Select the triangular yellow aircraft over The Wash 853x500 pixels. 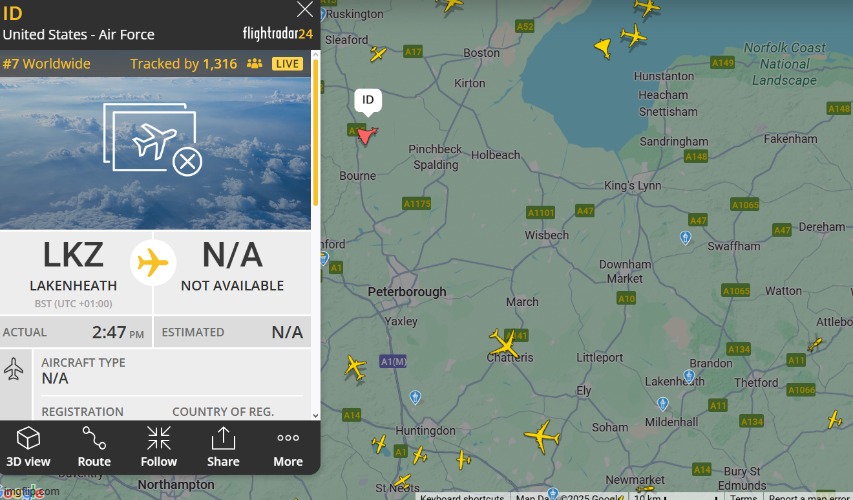click(x=602, y=47)
